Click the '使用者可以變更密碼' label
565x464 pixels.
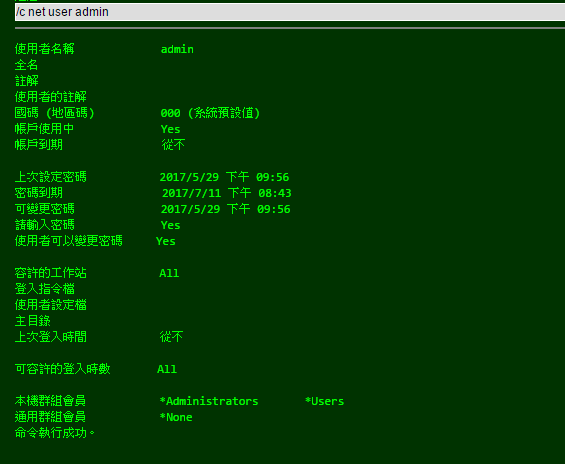pos(68,241)
